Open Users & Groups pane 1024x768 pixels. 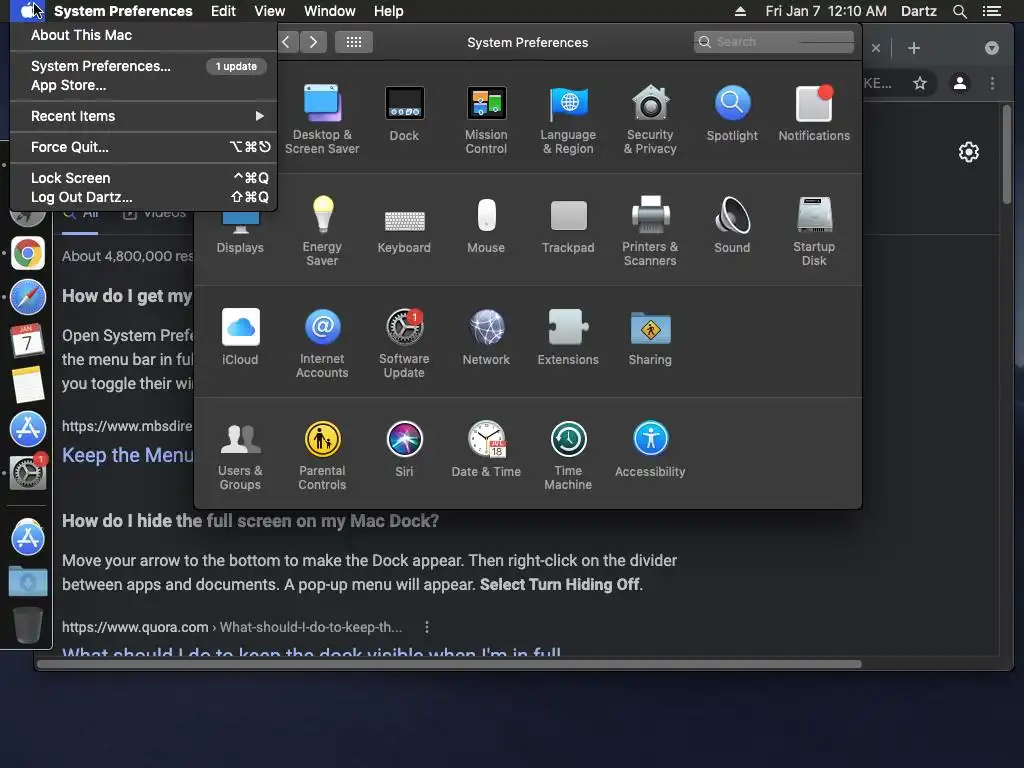(x=240, y=456)
